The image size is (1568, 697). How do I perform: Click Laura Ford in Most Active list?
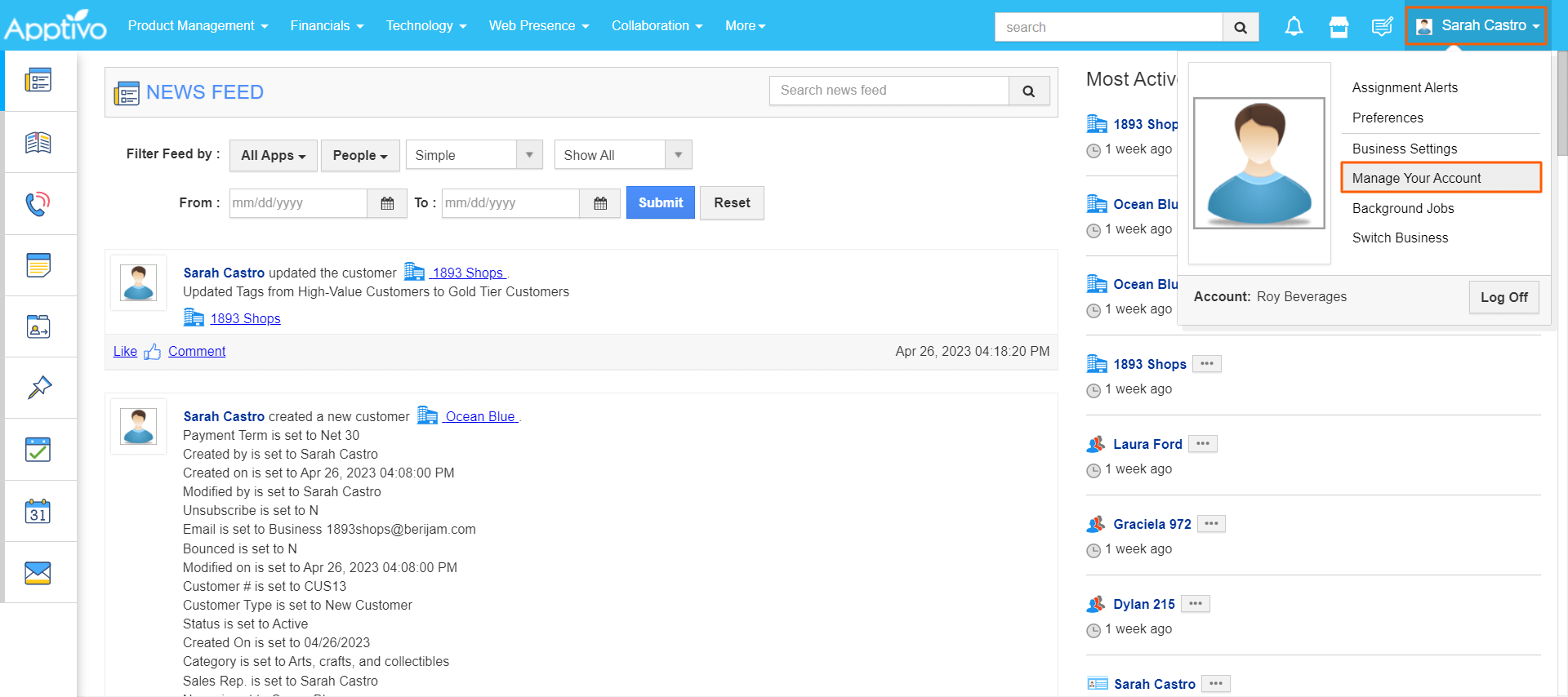click(1147, 444)
